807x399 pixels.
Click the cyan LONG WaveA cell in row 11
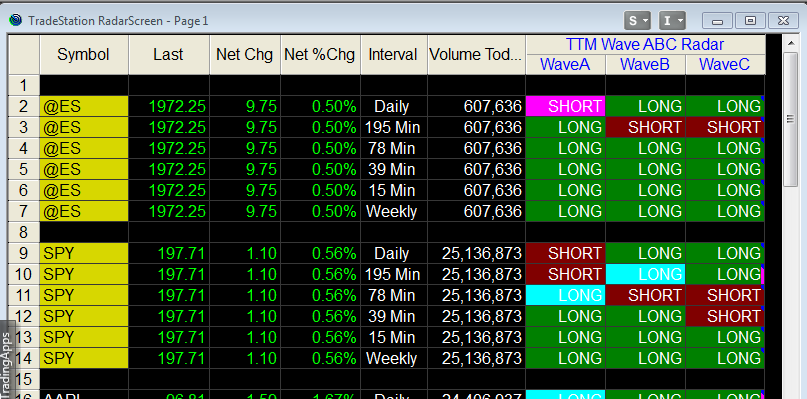565,295
